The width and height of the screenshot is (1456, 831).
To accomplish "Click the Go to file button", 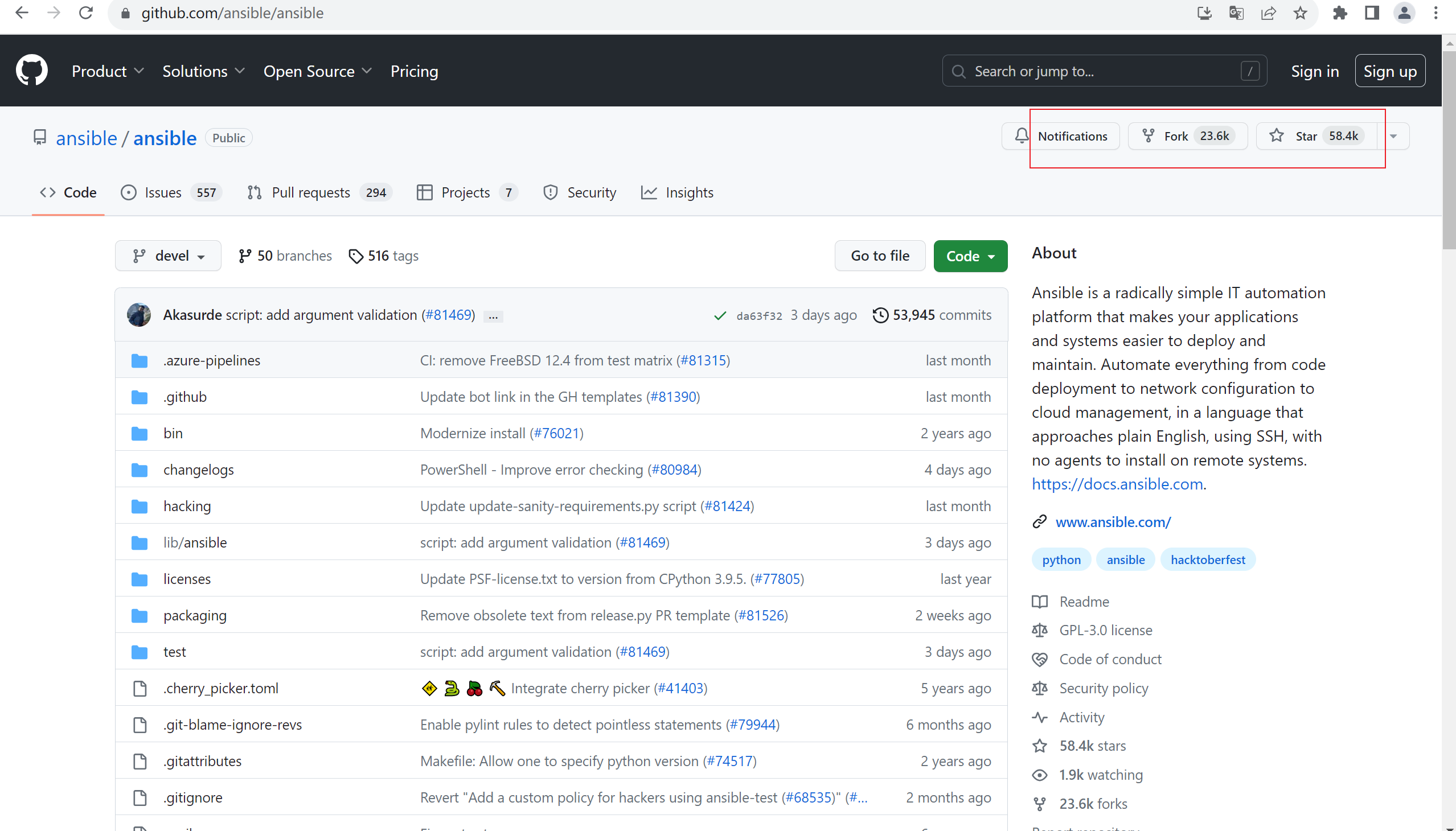I will pyautogui.click(x=880, y=256).
